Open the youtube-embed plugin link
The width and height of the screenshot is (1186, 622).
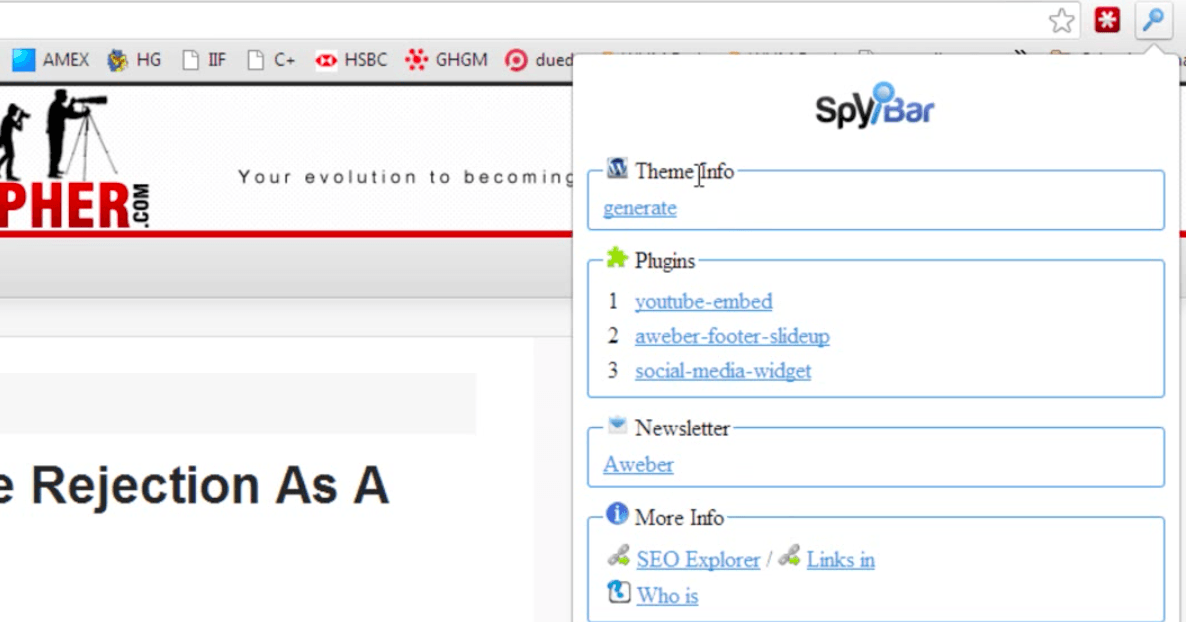pos(703,301)
